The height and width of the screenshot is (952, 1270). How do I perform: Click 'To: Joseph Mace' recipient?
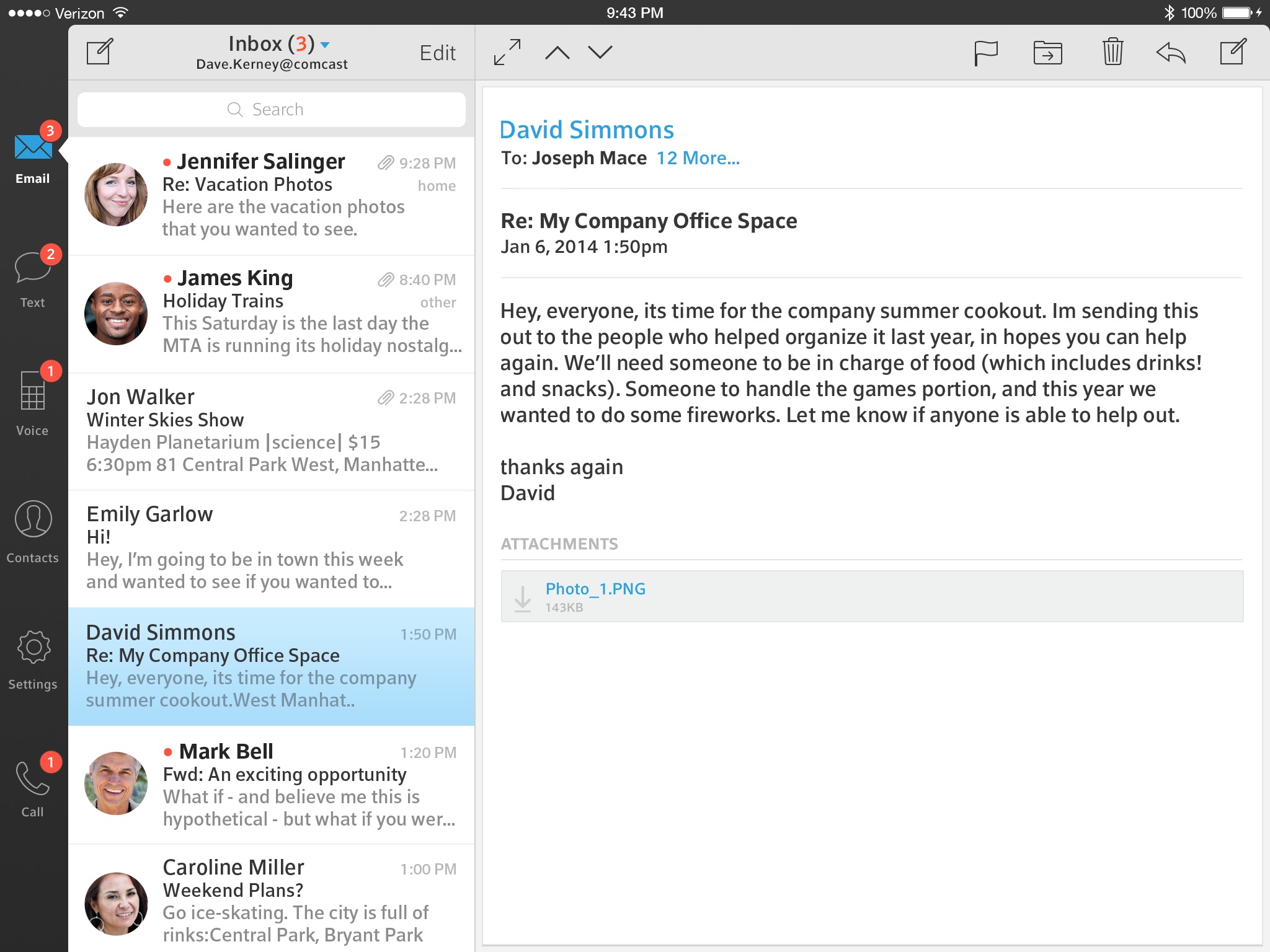coord(574,158)
